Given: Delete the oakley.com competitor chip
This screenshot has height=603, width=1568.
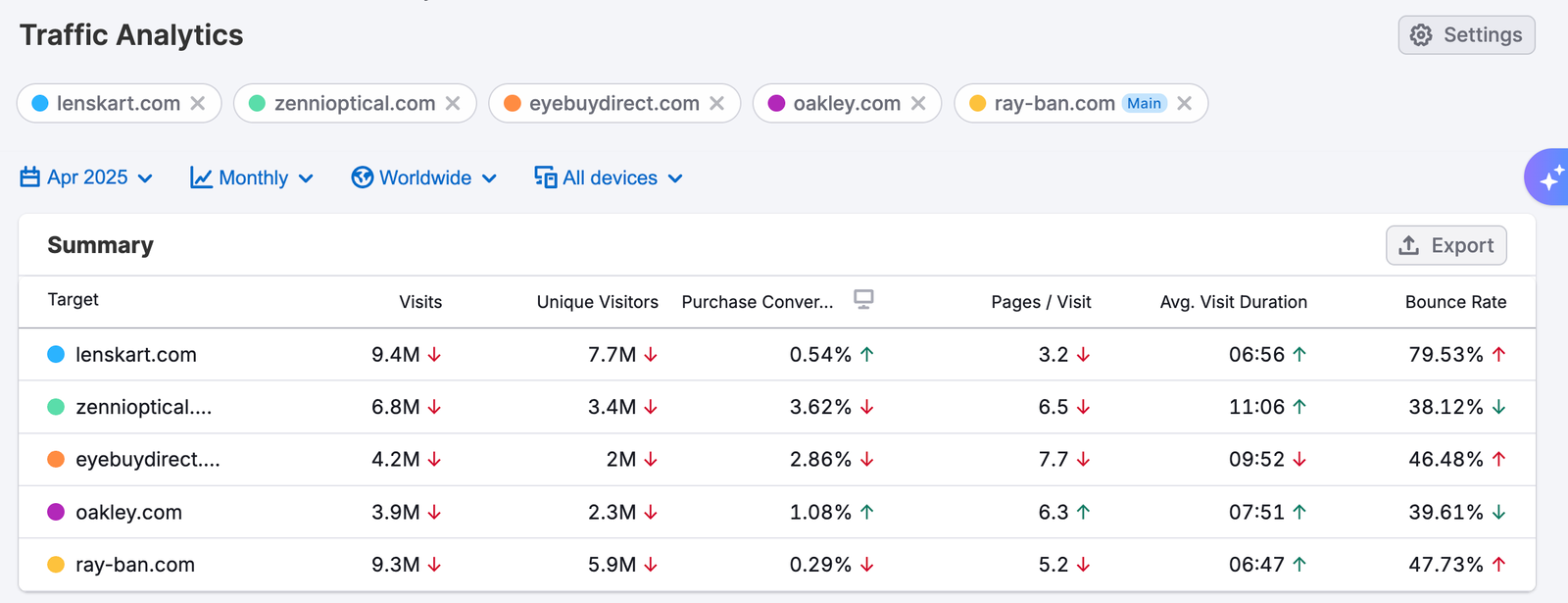Looking at the screenshot, I should 918,103.
